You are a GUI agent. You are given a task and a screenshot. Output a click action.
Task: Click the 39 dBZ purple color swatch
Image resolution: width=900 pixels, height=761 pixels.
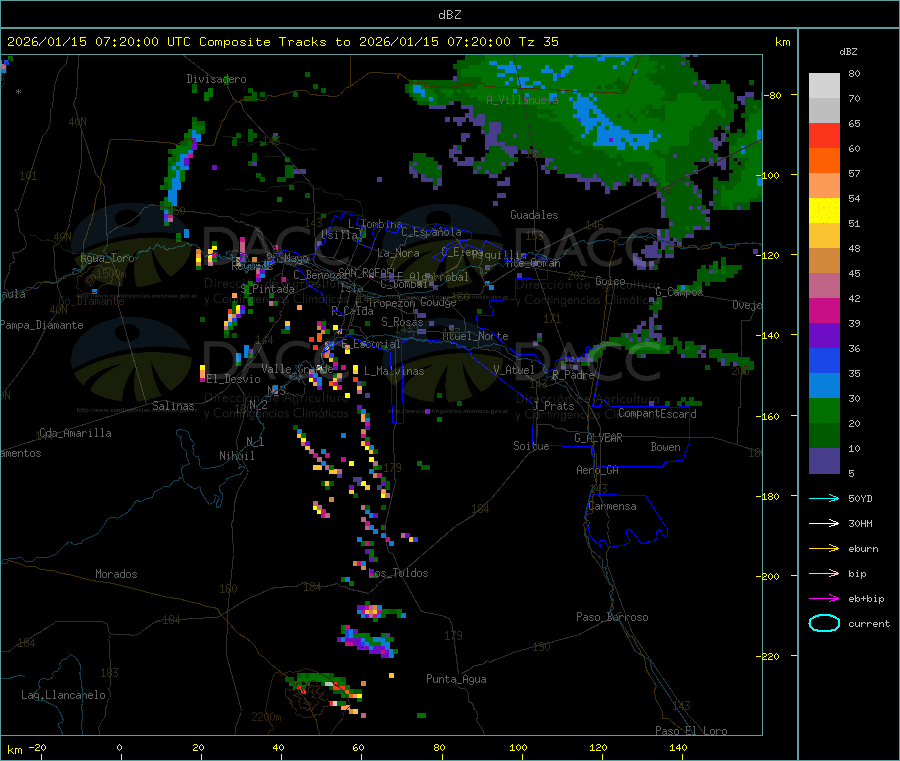tap(824, 336)
